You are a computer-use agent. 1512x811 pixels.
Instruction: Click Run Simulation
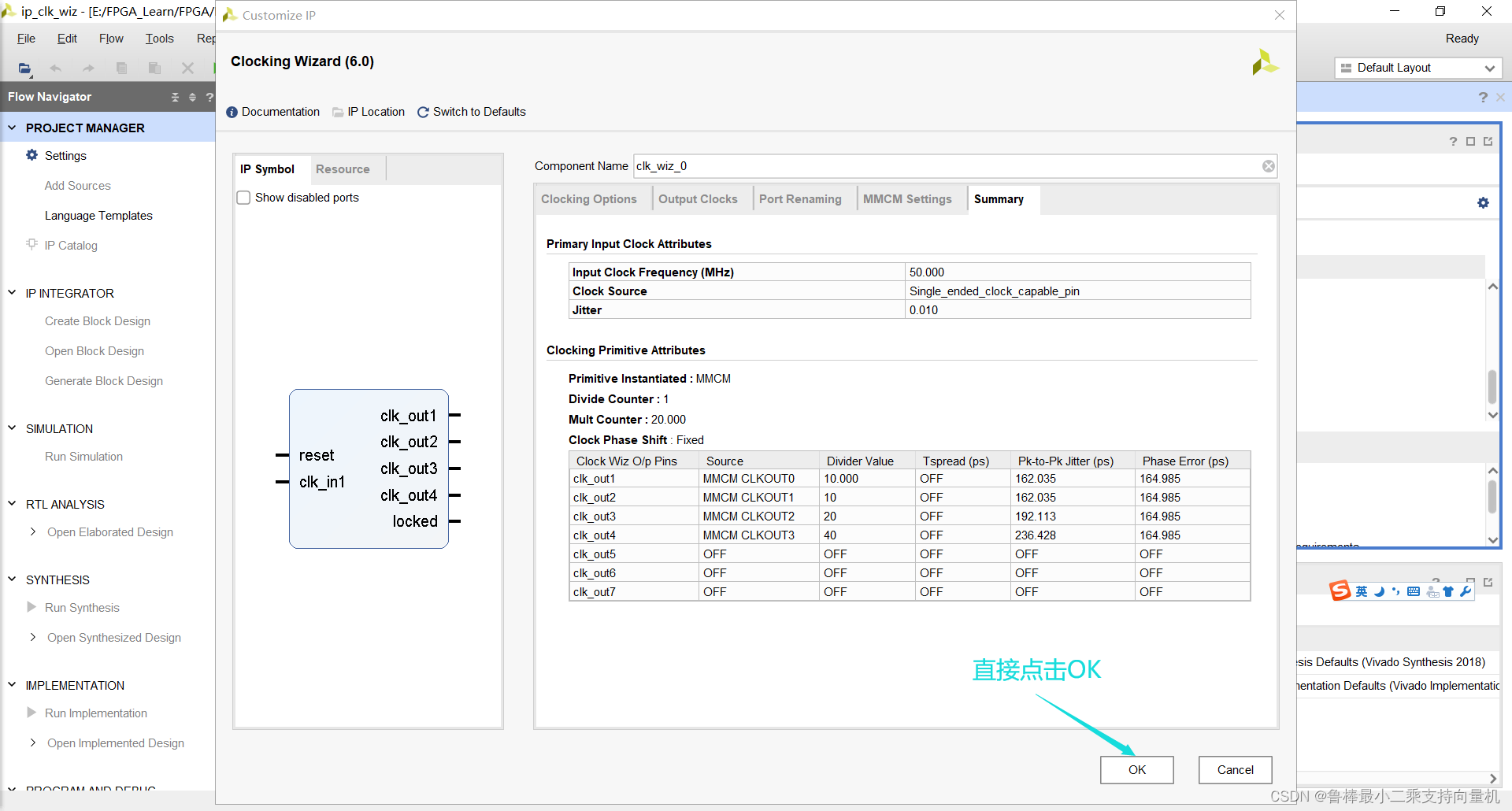click(83, 457)
